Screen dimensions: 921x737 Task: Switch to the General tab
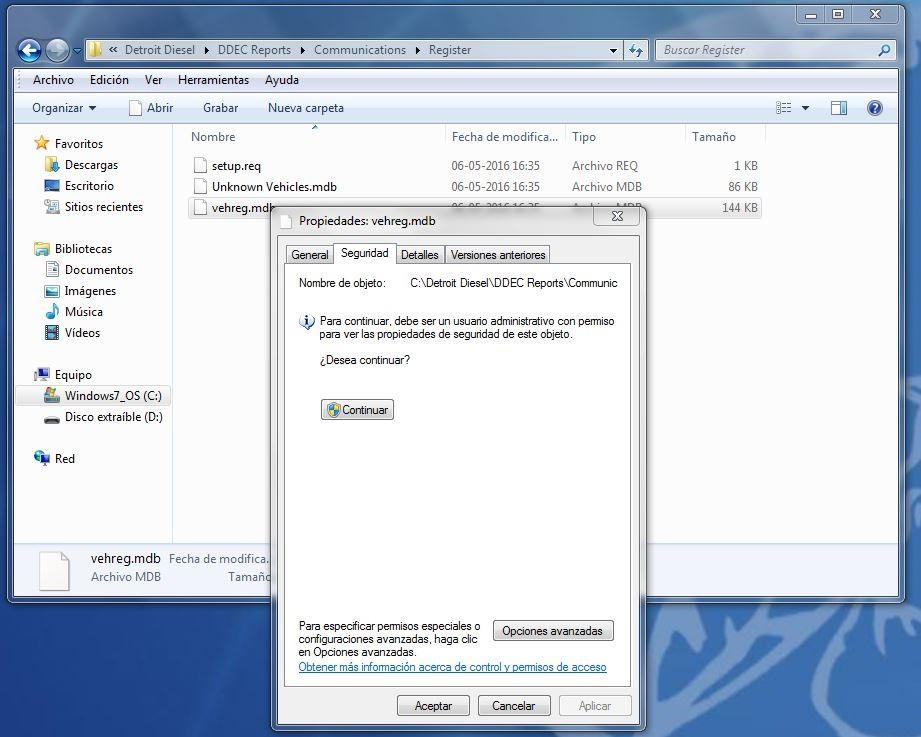coord(310,255)
